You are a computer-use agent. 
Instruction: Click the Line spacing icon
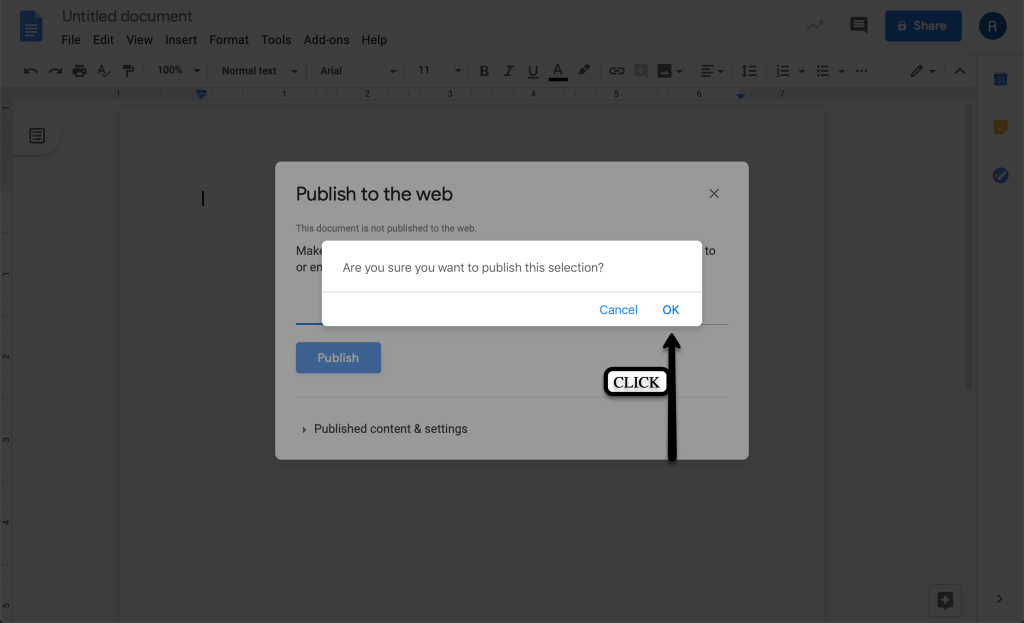point(749,71)
